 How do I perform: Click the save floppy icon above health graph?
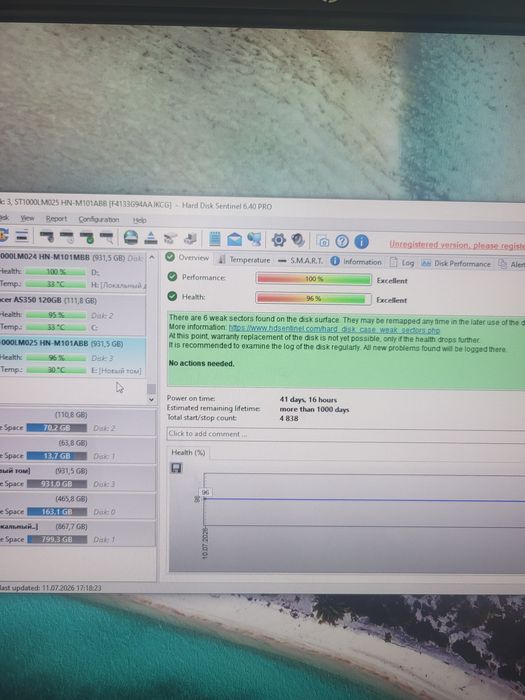176,468
